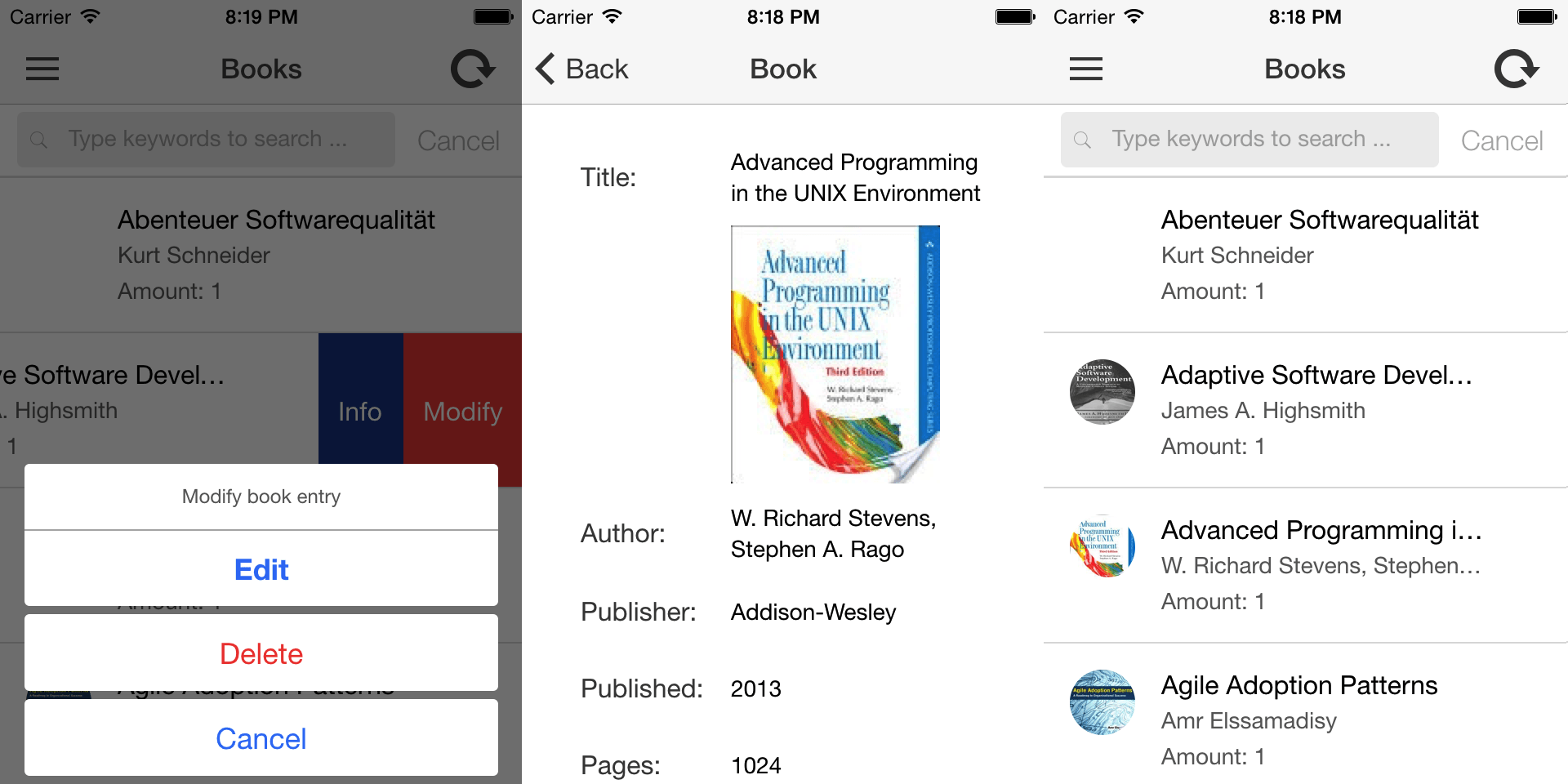Tap refresh icon in dimmed left screen
The height and width of the screenshot is (784, 1568).
pyautogui.click(x=473, y=69)
